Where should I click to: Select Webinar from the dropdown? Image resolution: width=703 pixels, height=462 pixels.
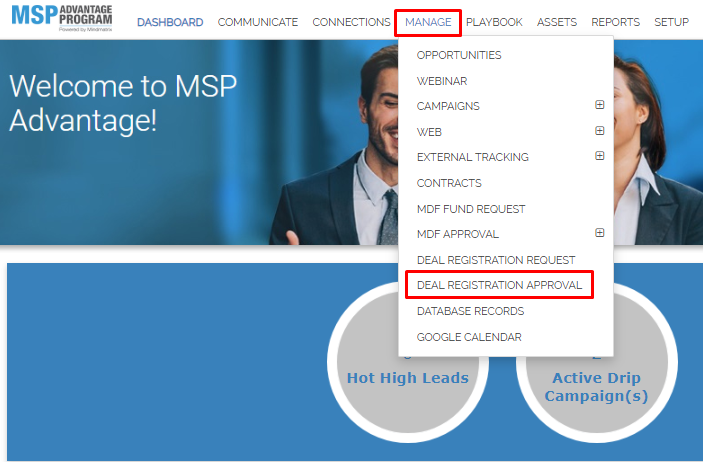(442, 81)
